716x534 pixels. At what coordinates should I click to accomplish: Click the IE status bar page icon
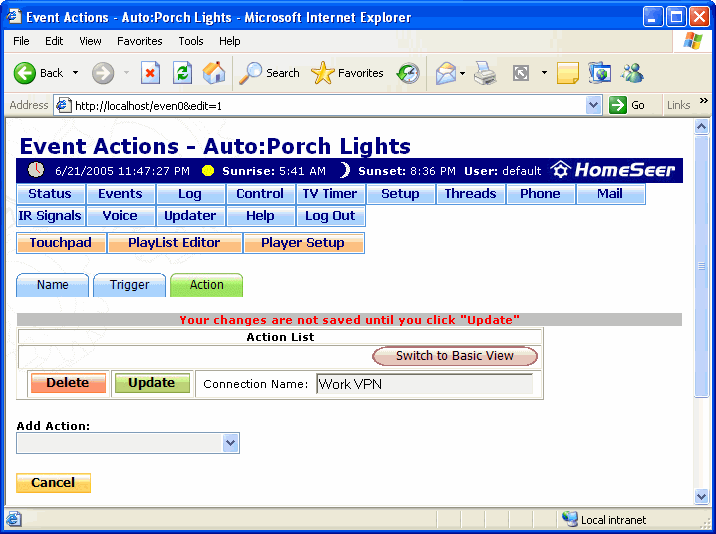pos(14,519)
